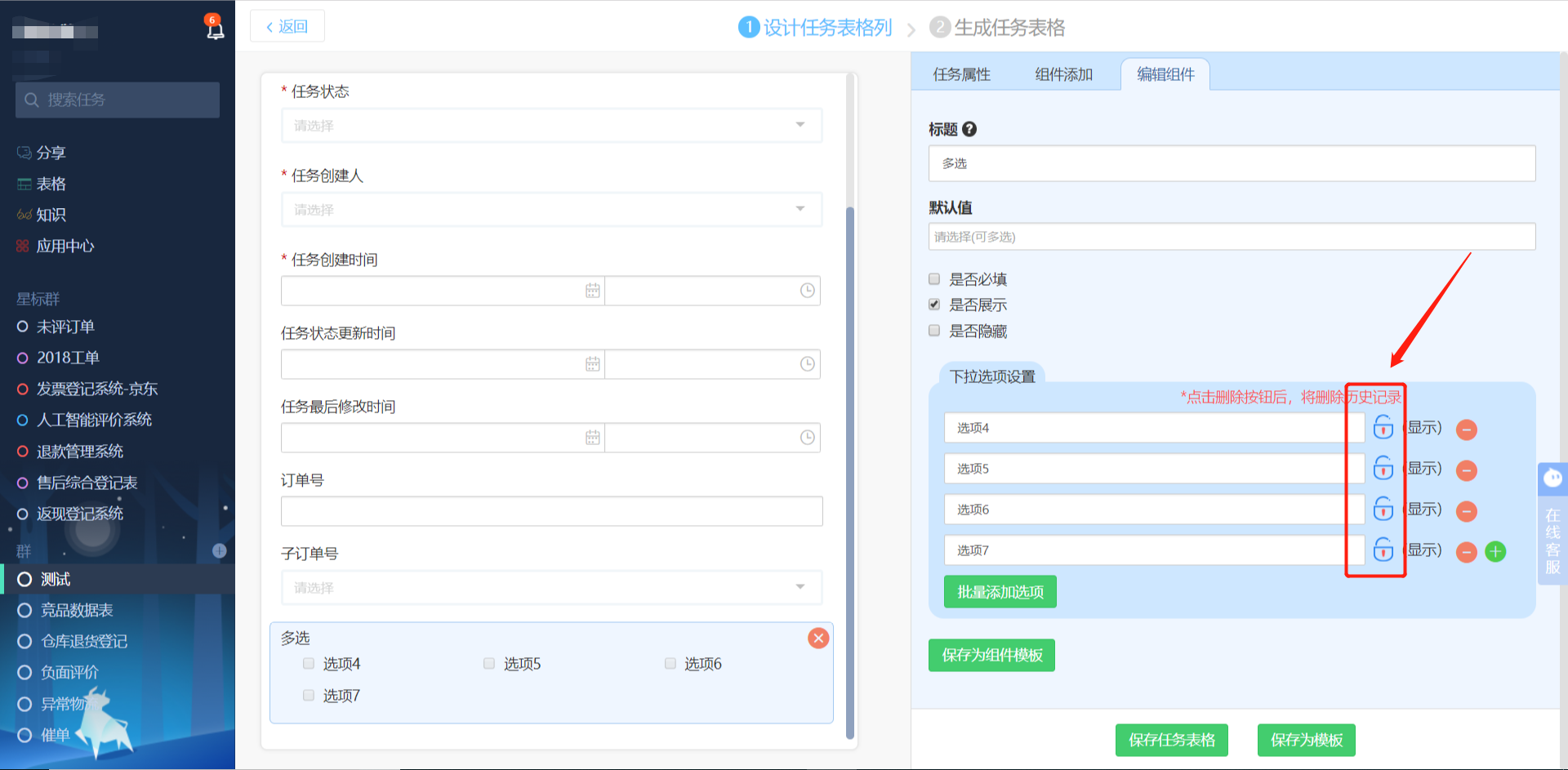Click the green plus add option button
The image size is (1568, 770).
coord(1495,552)
